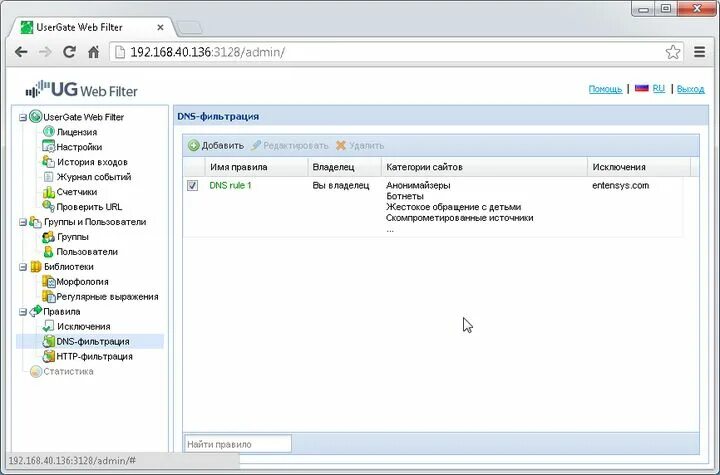The width and height of the screenshot is (720, 475).
Task: Click the Выход logout link
Action: pyautogui.click(x=691, y=89)
